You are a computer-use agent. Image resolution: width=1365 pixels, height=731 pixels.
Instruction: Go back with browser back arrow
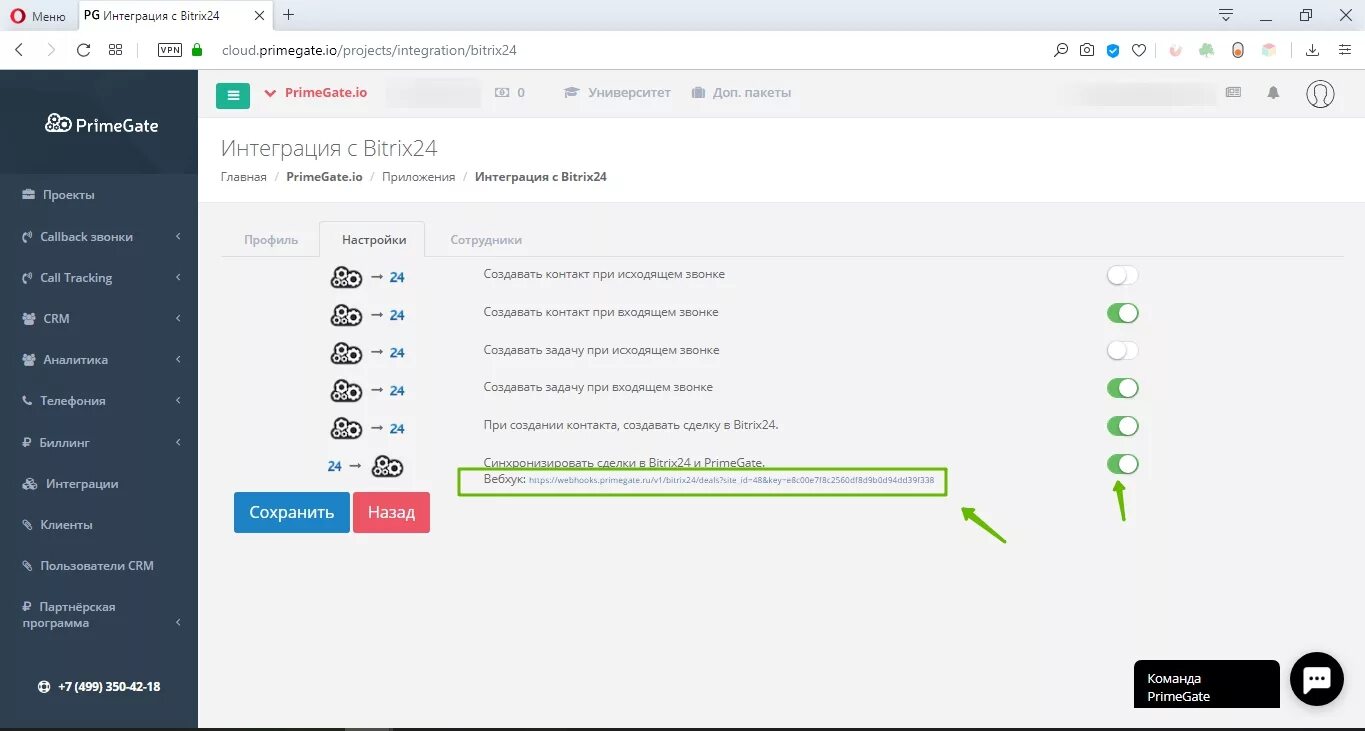tap(19, 49)
